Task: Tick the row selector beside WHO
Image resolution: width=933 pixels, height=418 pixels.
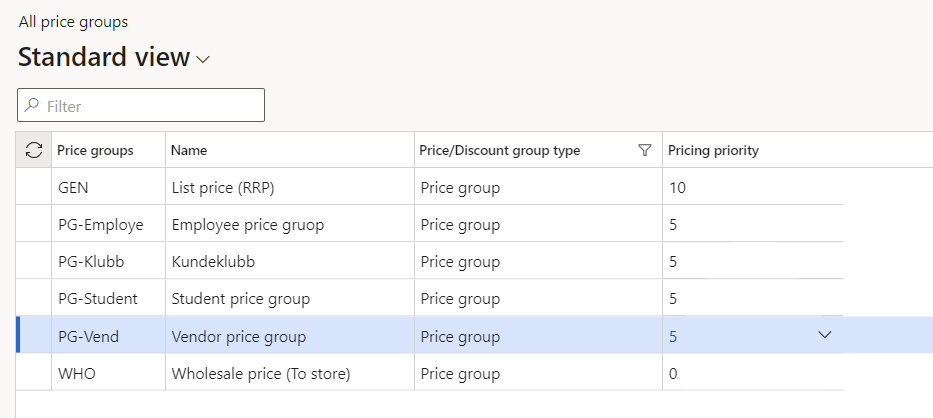Action: tap(34, 373)
